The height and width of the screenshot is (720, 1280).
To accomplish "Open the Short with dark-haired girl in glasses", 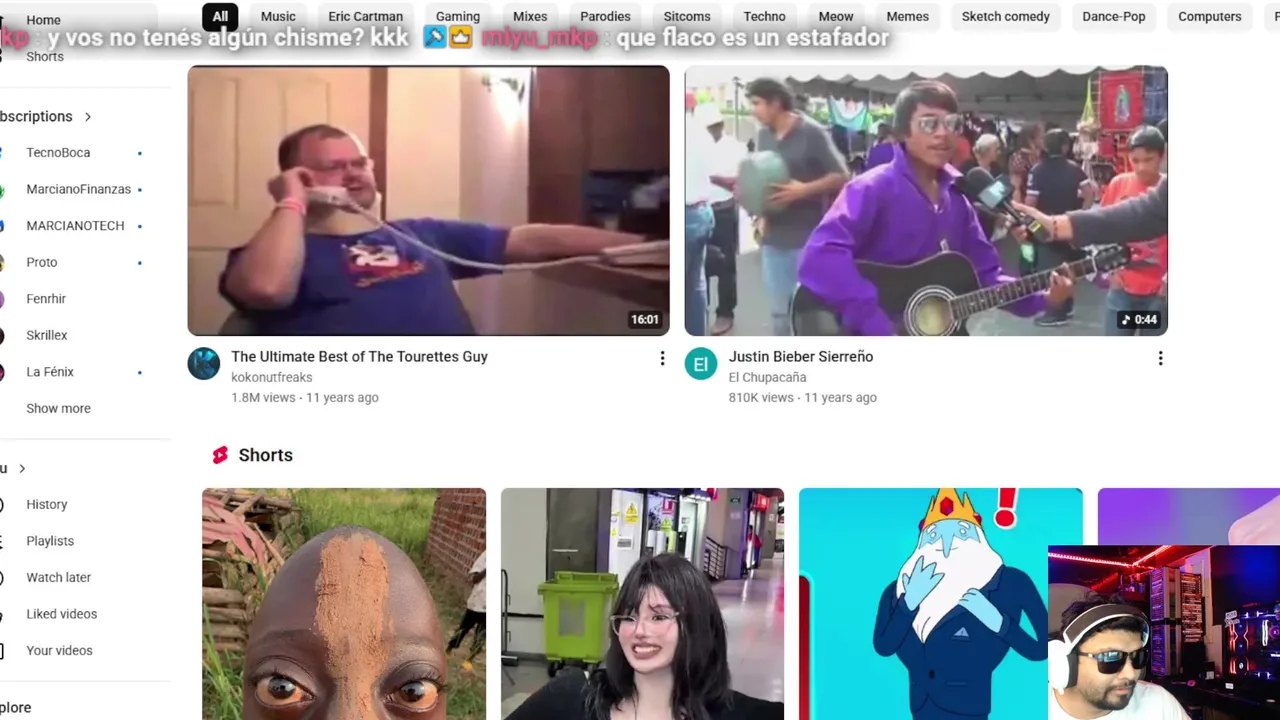I will [642, 604].
